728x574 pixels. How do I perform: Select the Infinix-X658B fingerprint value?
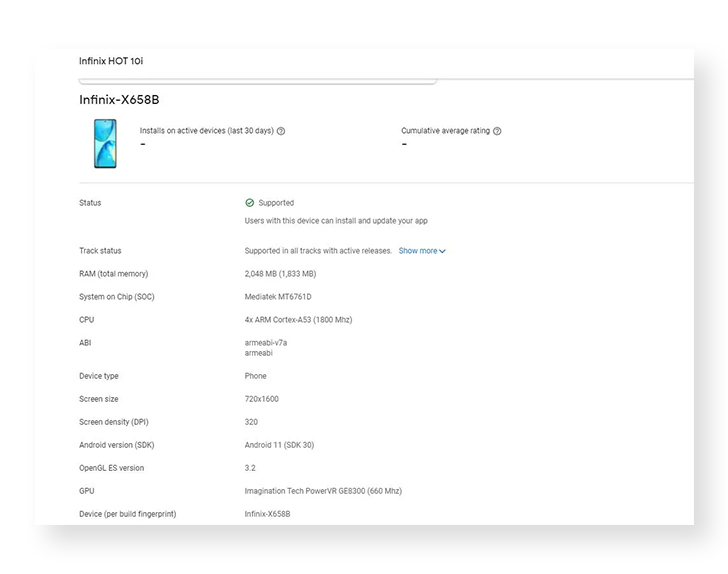point(267,514)
